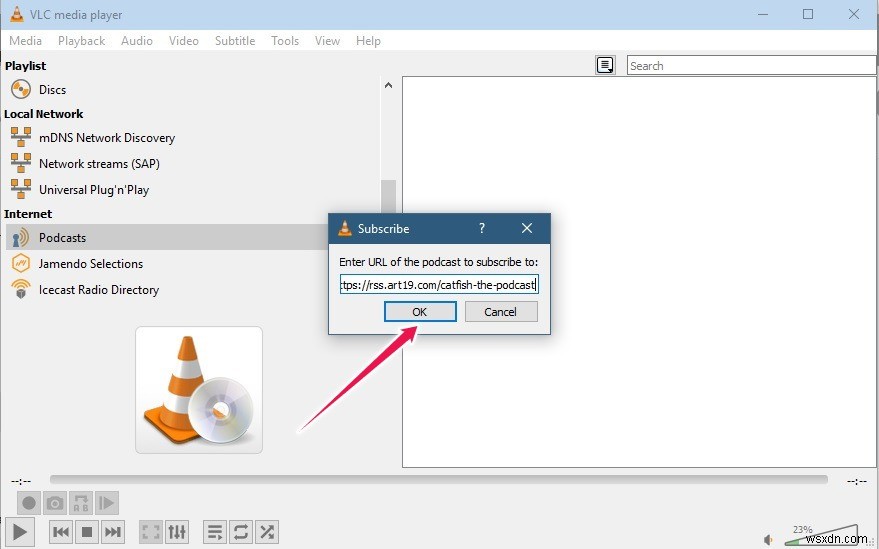Click the playback seek bar
Image resolution: width=879 pixels, height=549 pixels.
438,479
